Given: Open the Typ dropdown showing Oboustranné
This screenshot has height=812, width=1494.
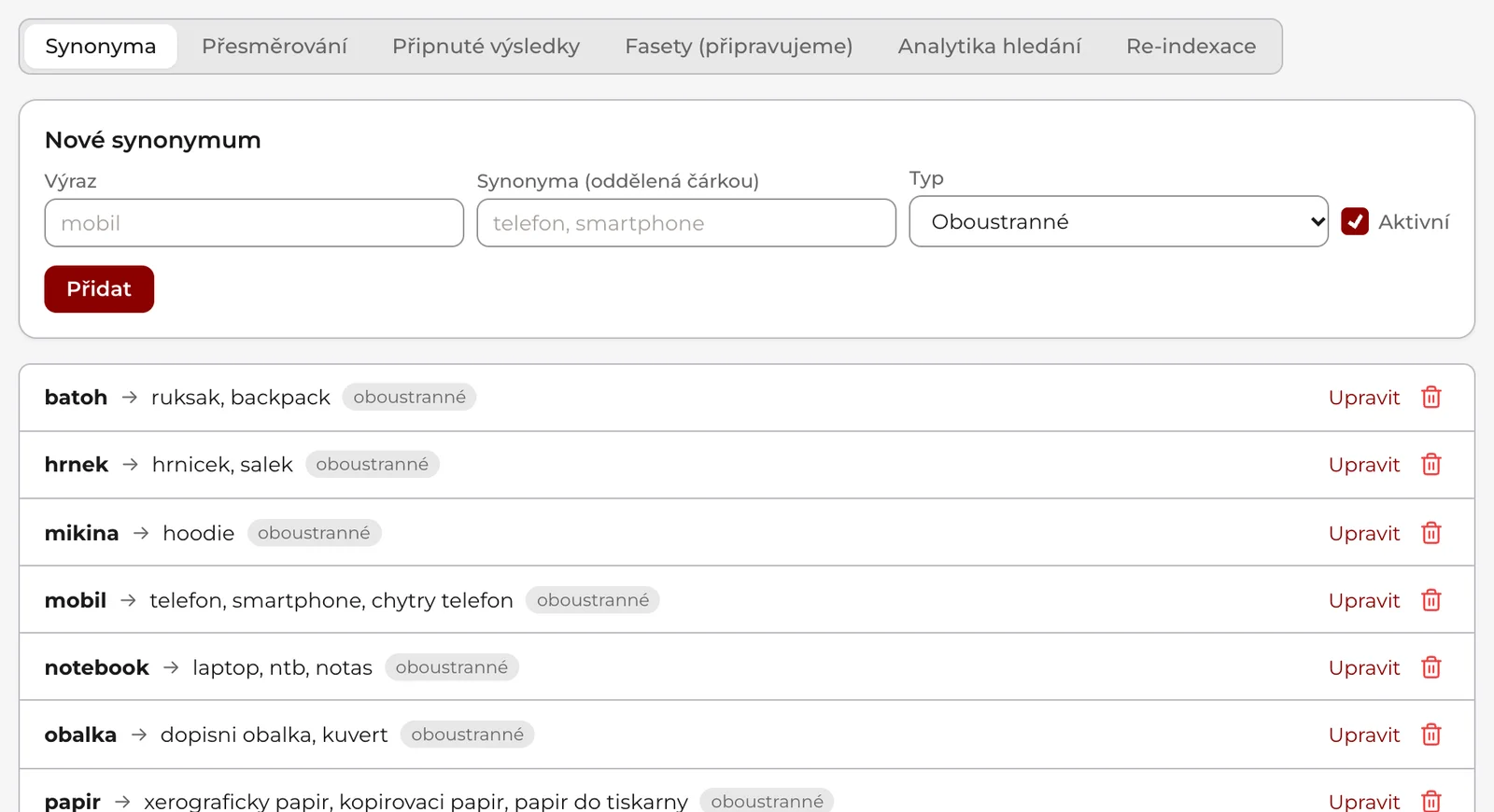Looking at the screenshot, I should tap(1119, 221).
